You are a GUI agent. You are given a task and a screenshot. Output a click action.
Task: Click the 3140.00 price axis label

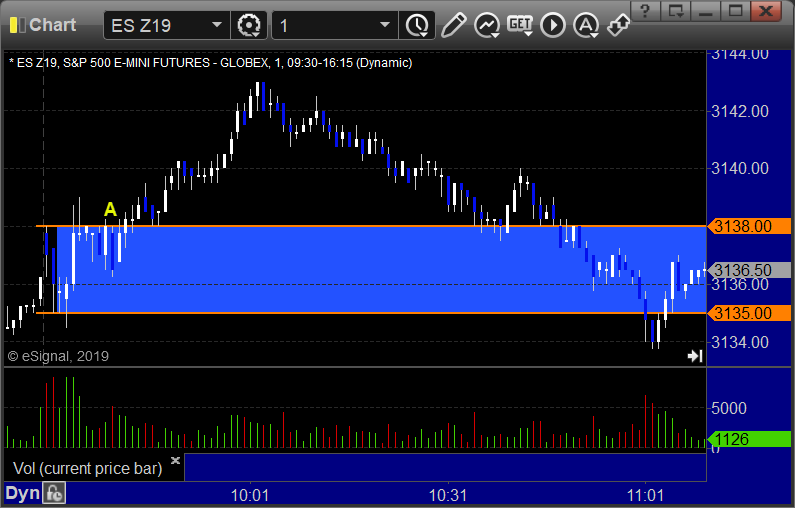[740, 168]
